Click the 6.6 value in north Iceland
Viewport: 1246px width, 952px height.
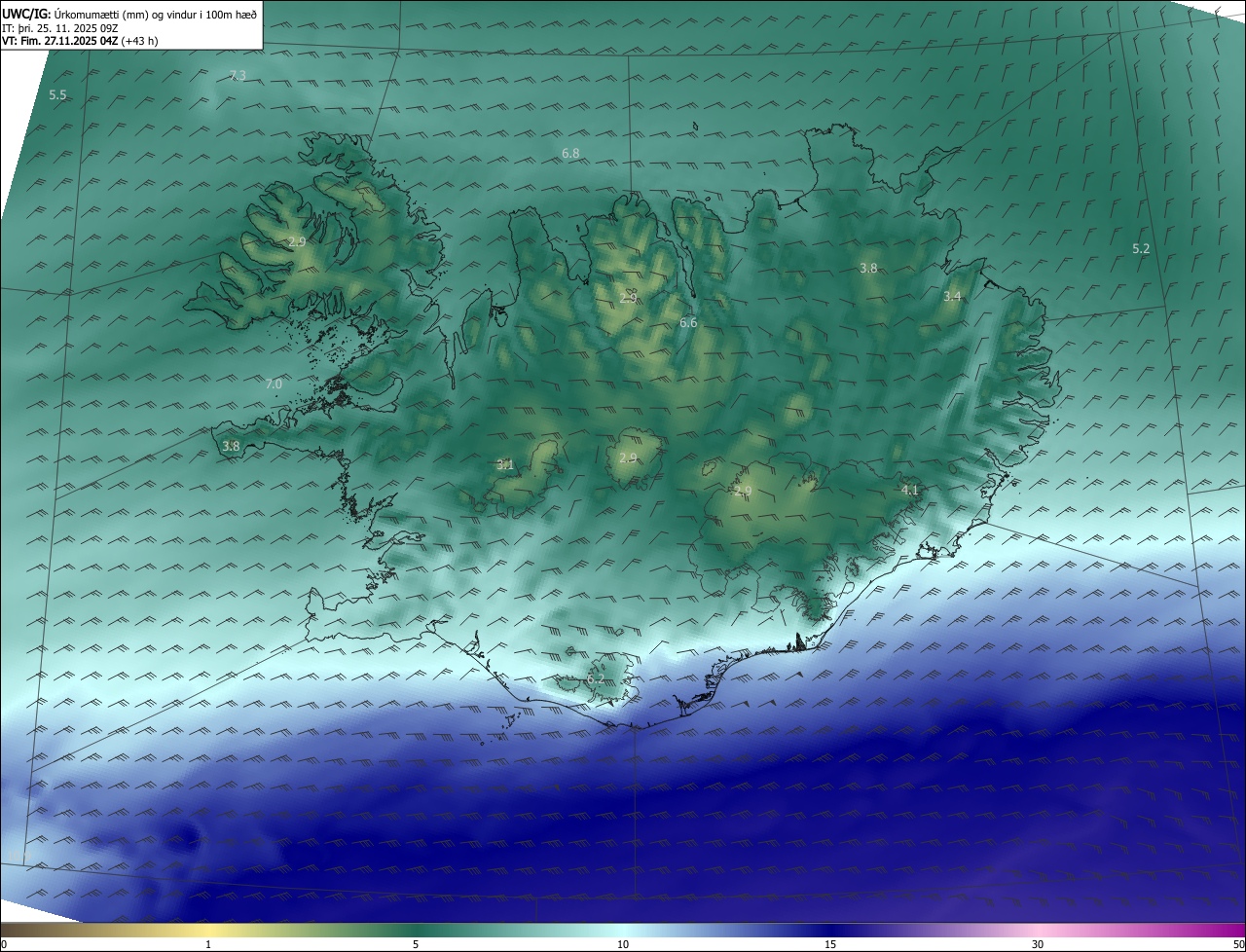point(688,323)
